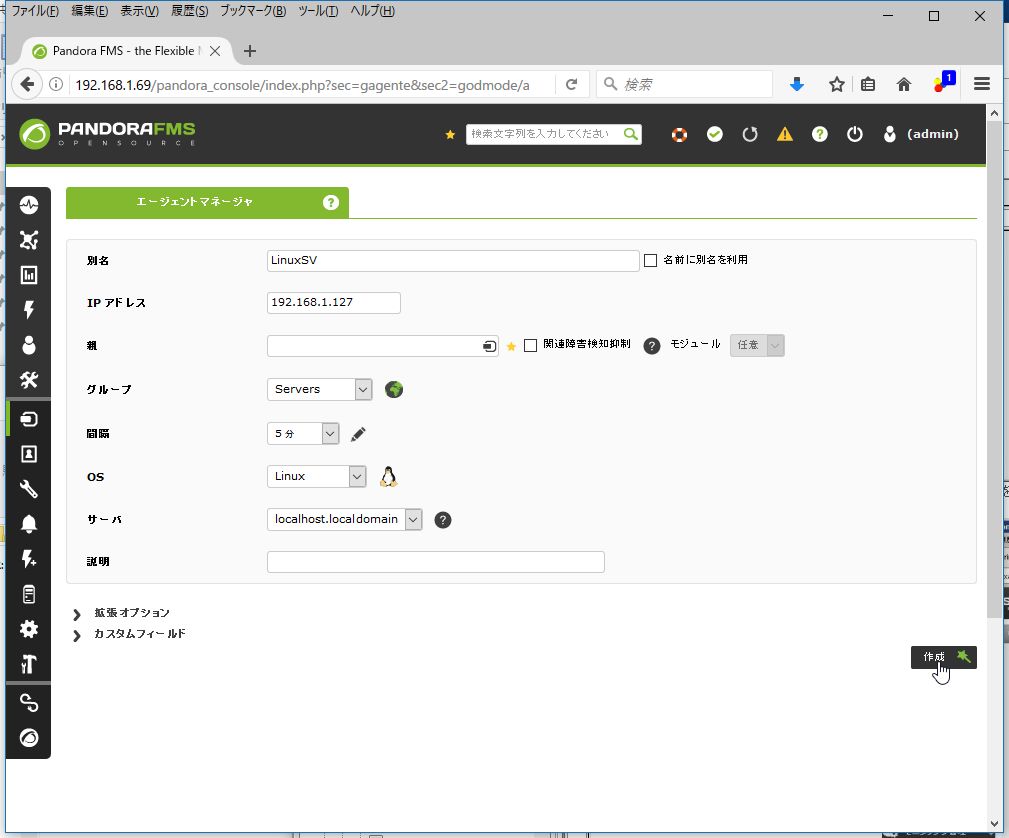The height and width of the screenshot is (838, 1009).
Task: Click the magnifier in Pandora search box
Action: (x=631, y=134)
